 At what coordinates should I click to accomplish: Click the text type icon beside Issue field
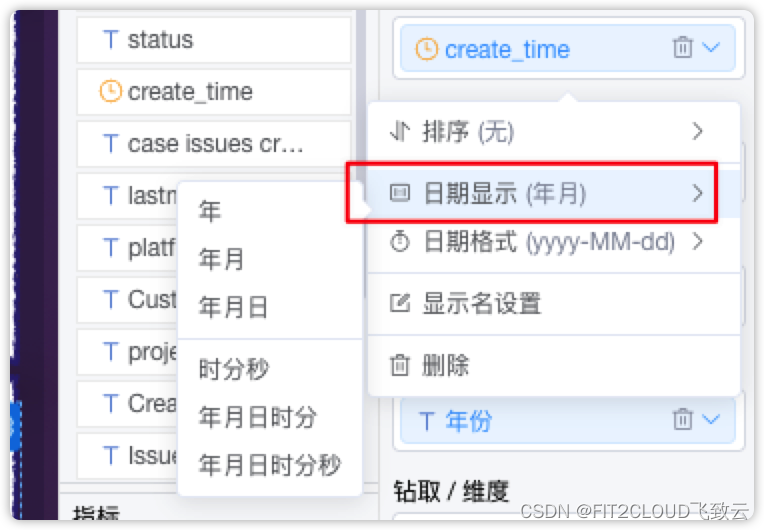[x=111, y=456]
